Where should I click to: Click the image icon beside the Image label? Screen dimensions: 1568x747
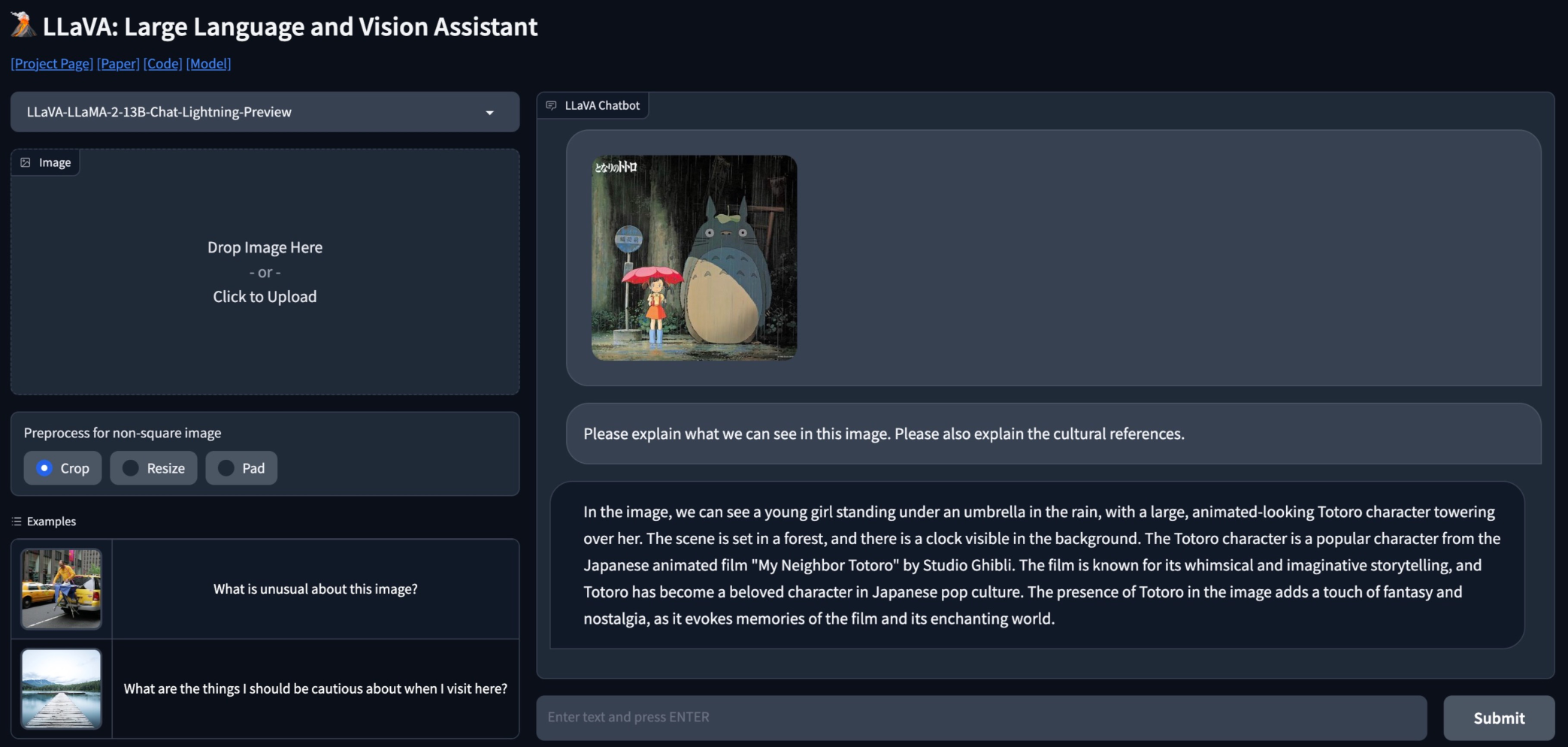(26, 162)
